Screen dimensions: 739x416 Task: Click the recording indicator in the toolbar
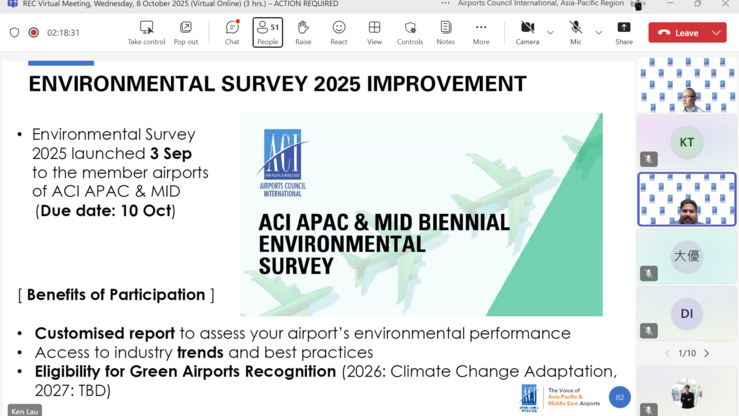click(x=33, y=33)
